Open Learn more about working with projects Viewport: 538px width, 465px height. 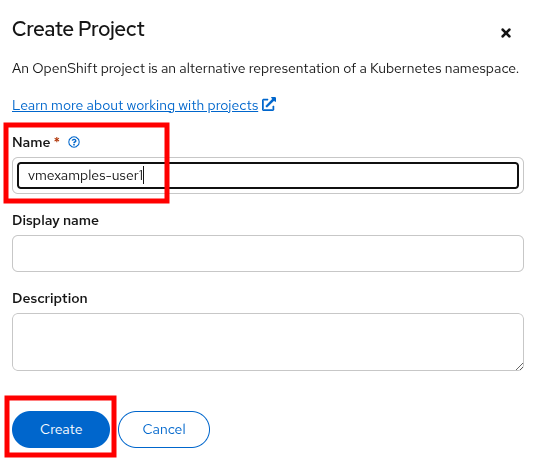pos(135,105)
